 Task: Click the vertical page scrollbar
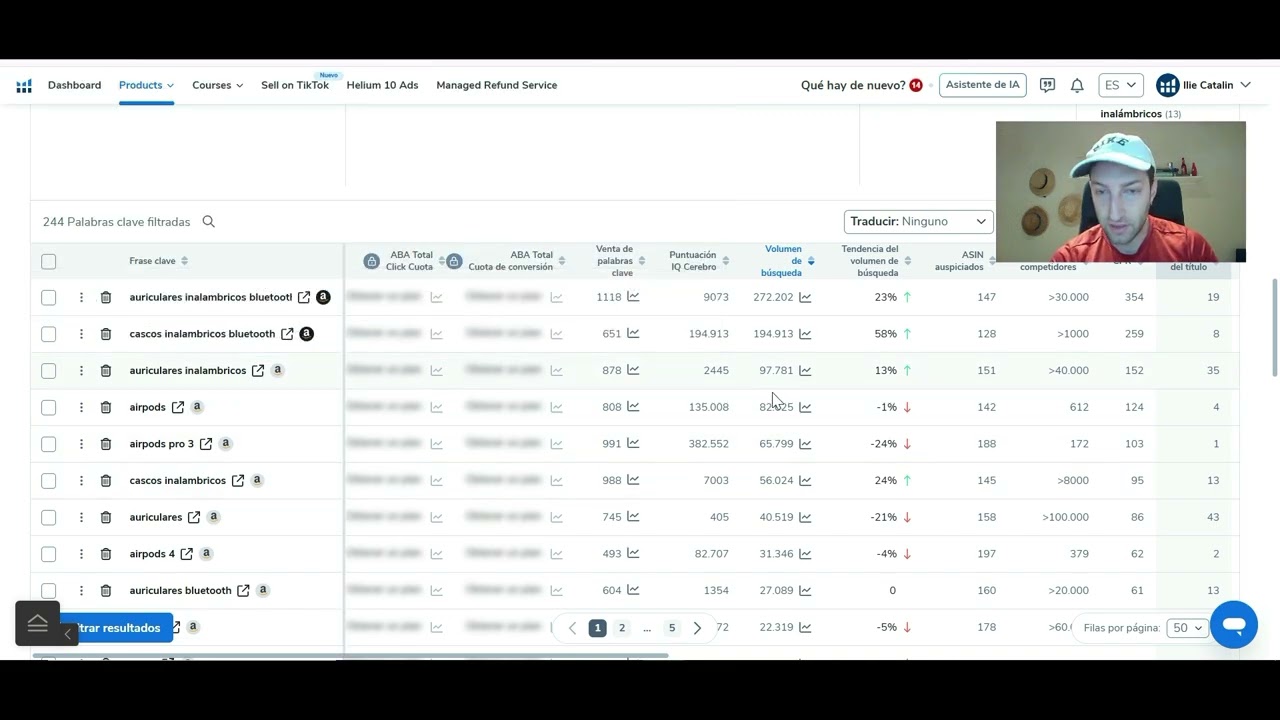[x=1274, y=328]
